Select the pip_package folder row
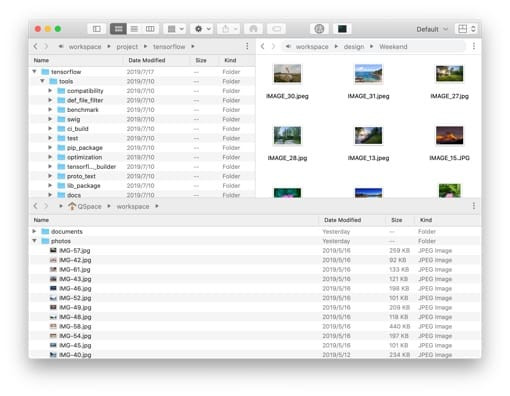This screenshot has height=396, width=510. tap(142, 148)
